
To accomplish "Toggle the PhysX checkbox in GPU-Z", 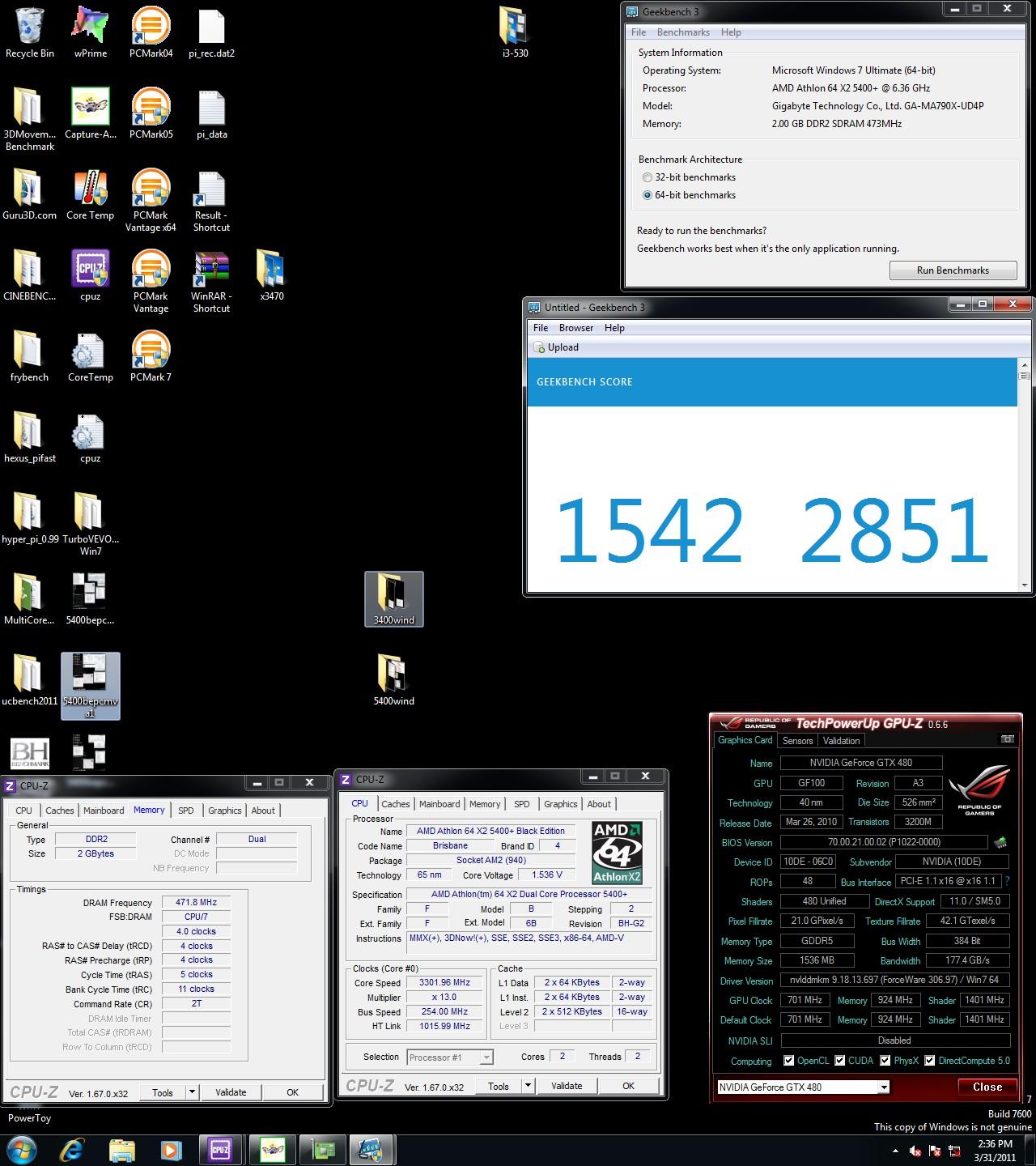I will (x=885, y=1061).
